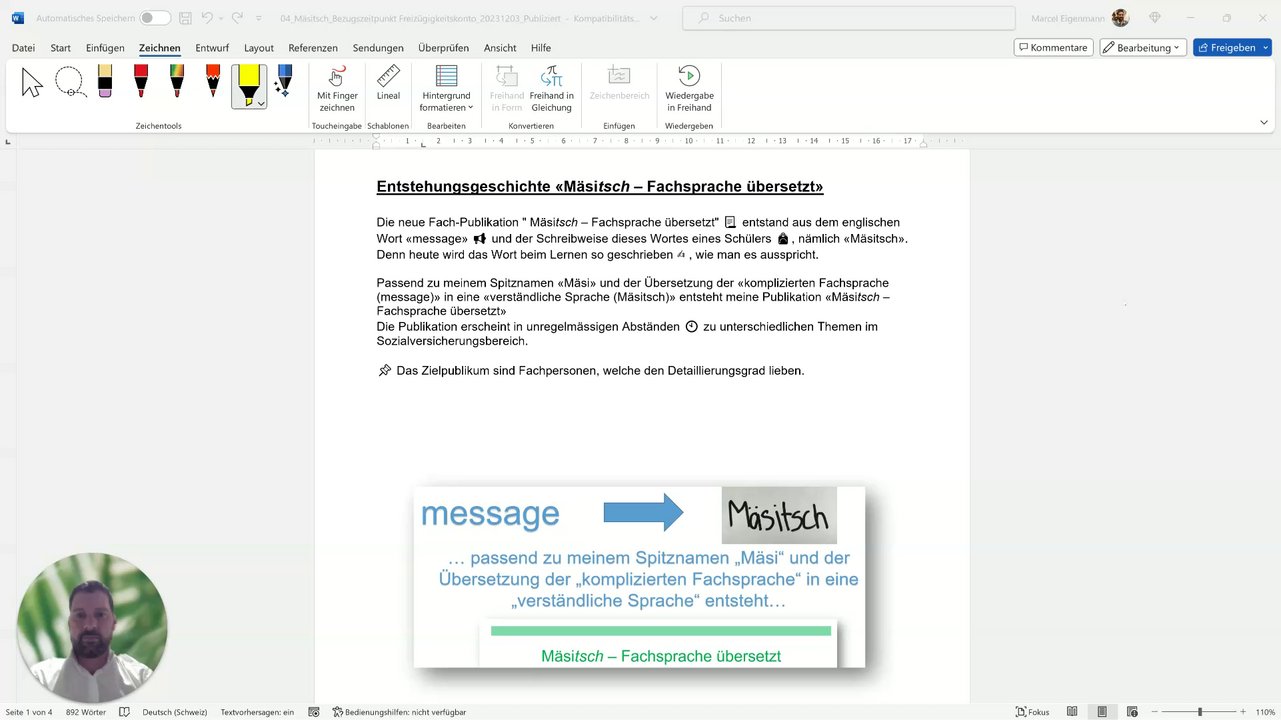
Task: Click Wiedergabe in Freihand
Action: 689,90
